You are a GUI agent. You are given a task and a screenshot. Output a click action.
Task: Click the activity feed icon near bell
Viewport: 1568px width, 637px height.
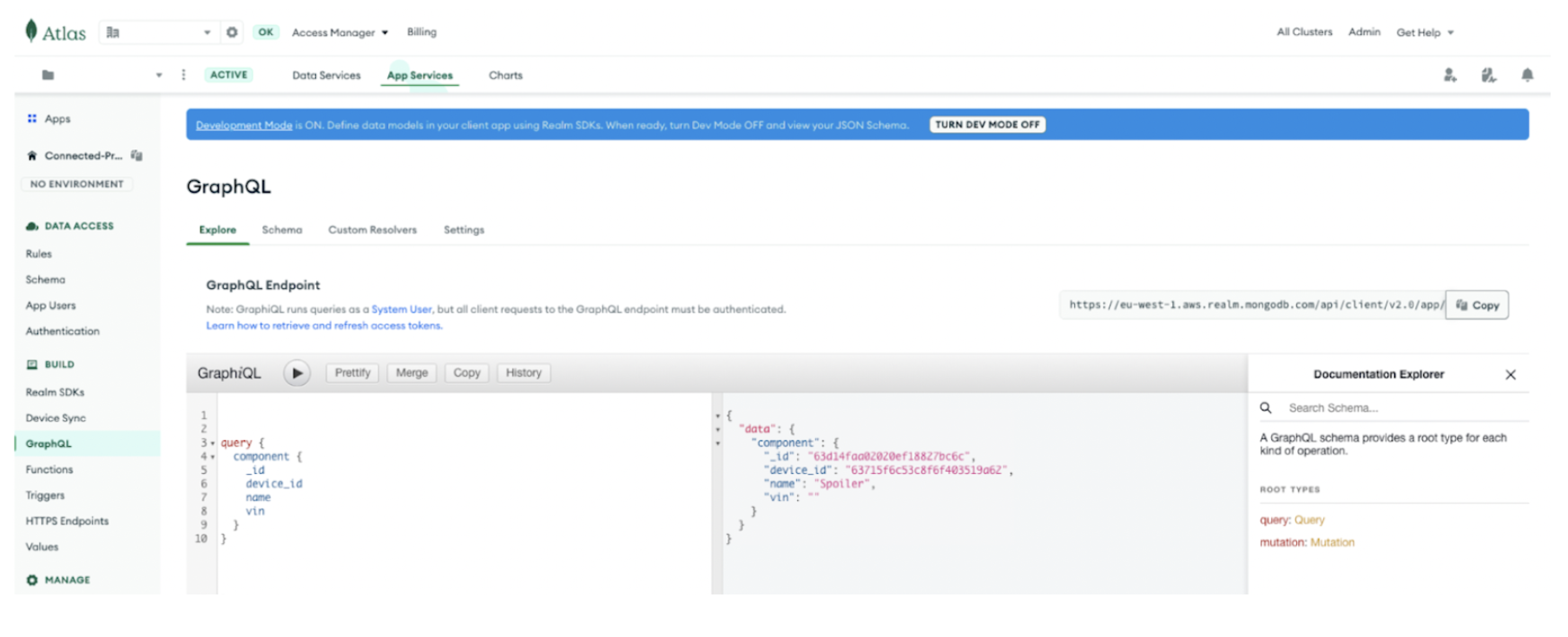1488,76
